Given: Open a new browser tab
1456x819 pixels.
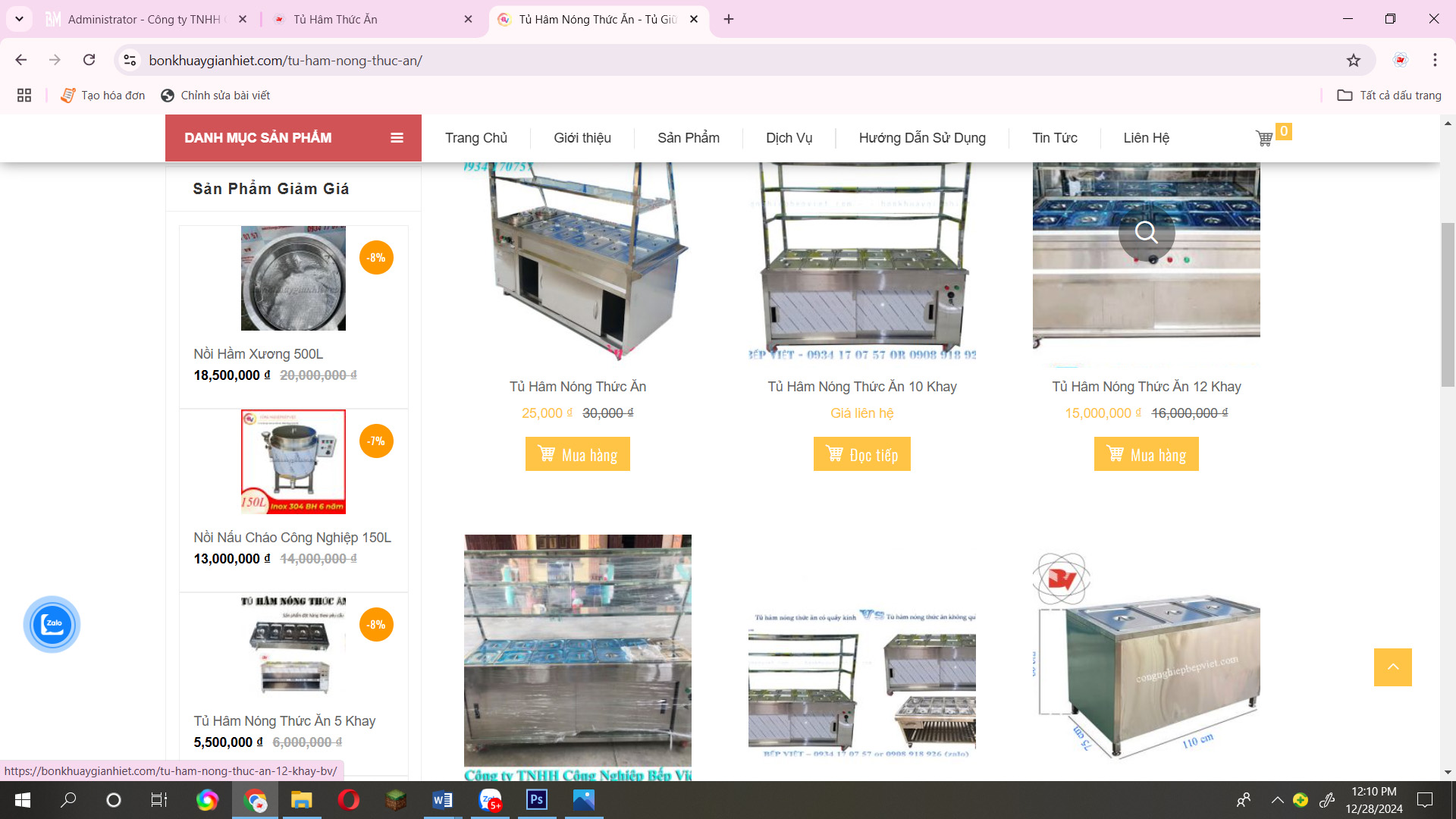Looking at the screenshot, I should pos(729,19).
